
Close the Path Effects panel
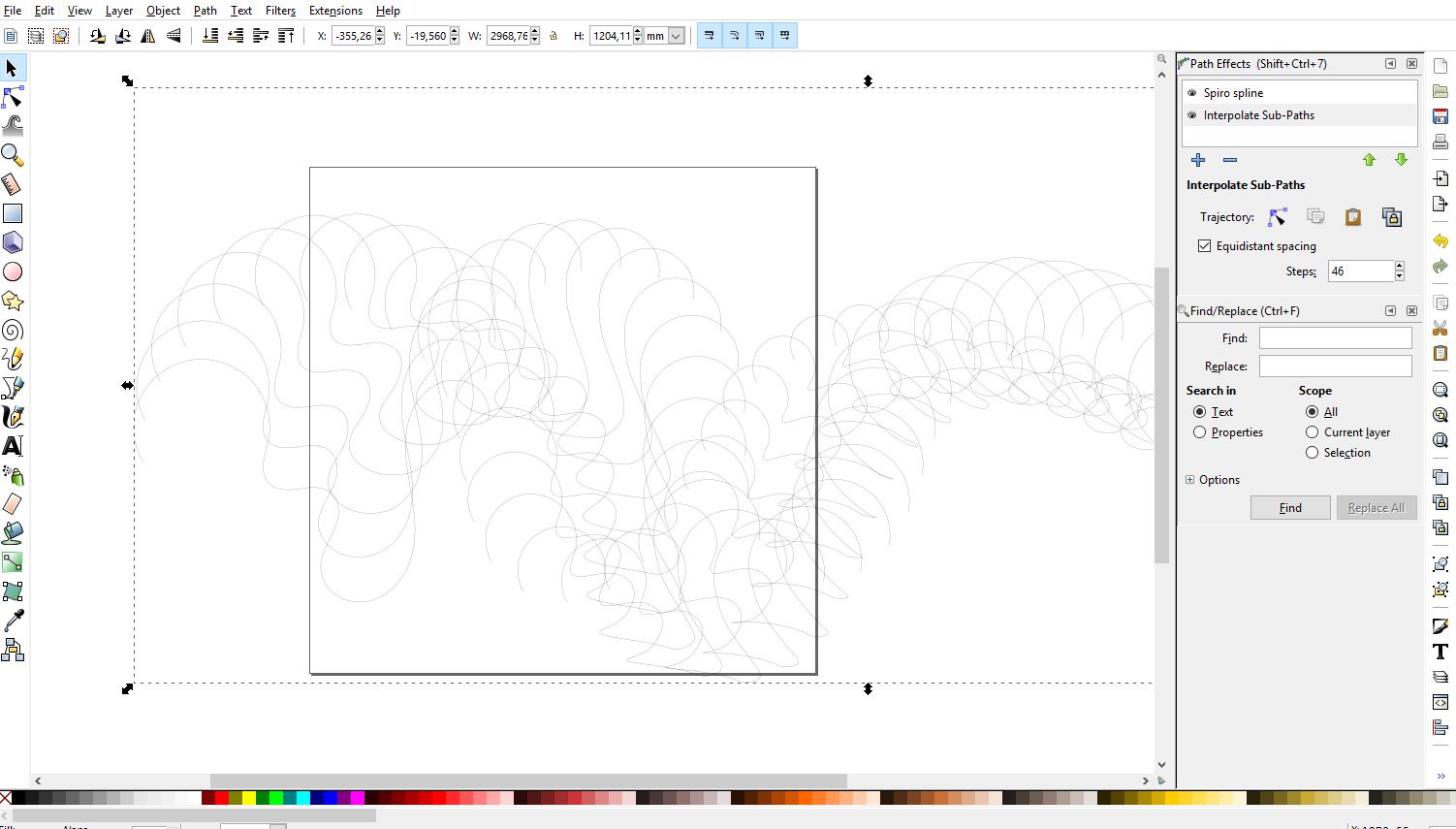pos(1412,64)
